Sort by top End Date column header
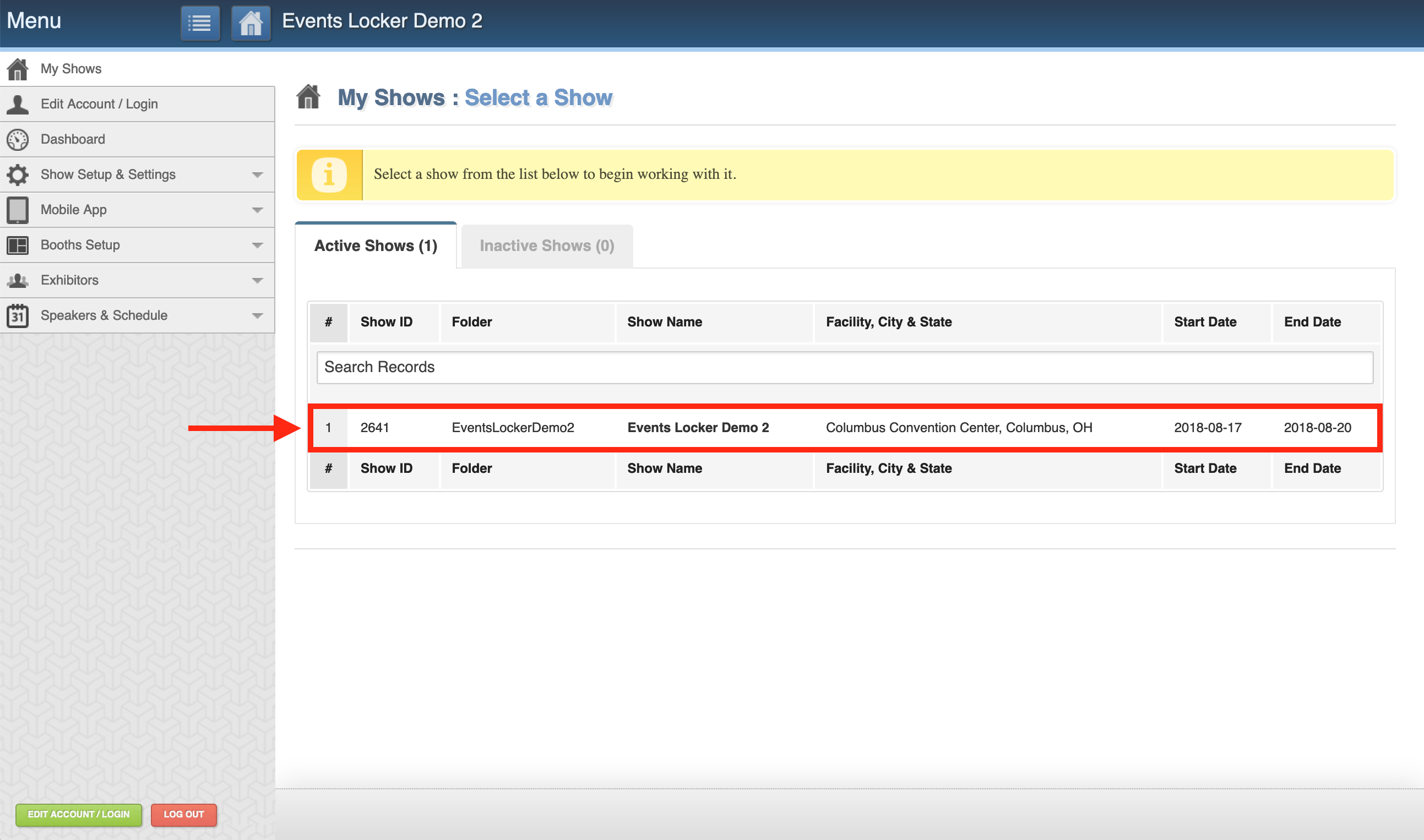Image resolution: width=1424 pixels, height=840 pixels. pyautogui.click(x=1326, y=322)
